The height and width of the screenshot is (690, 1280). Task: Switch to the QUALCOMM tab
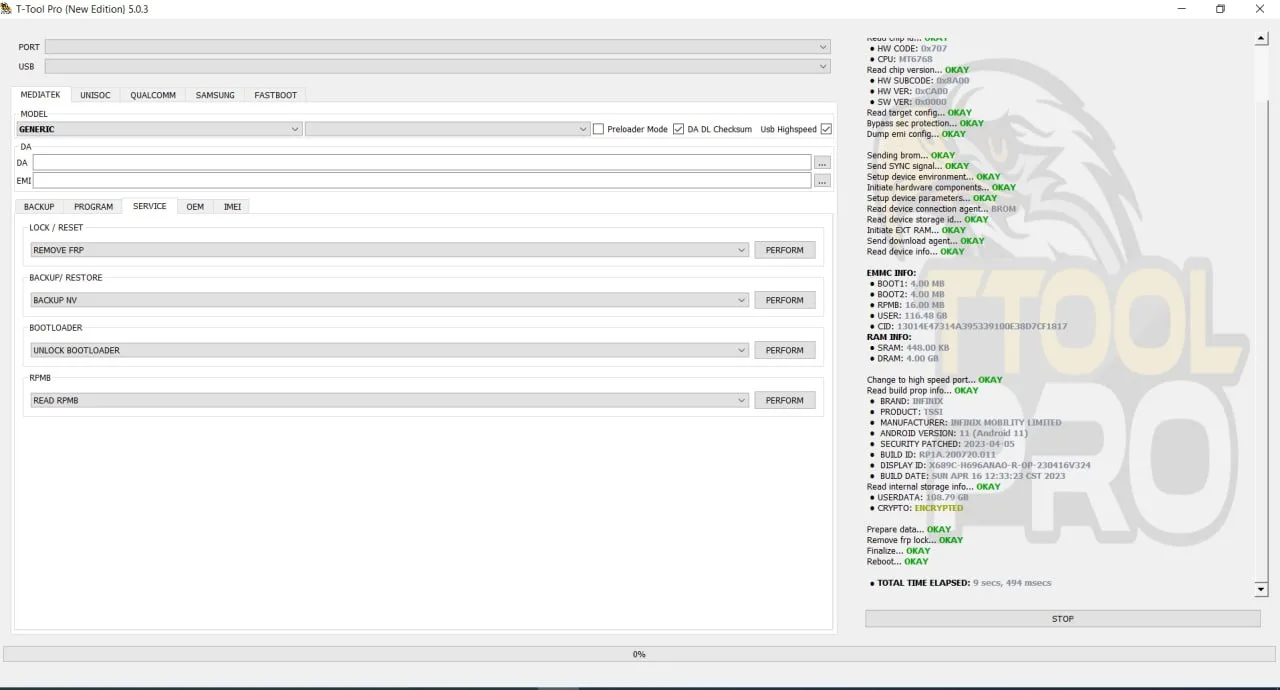(153, 95)
